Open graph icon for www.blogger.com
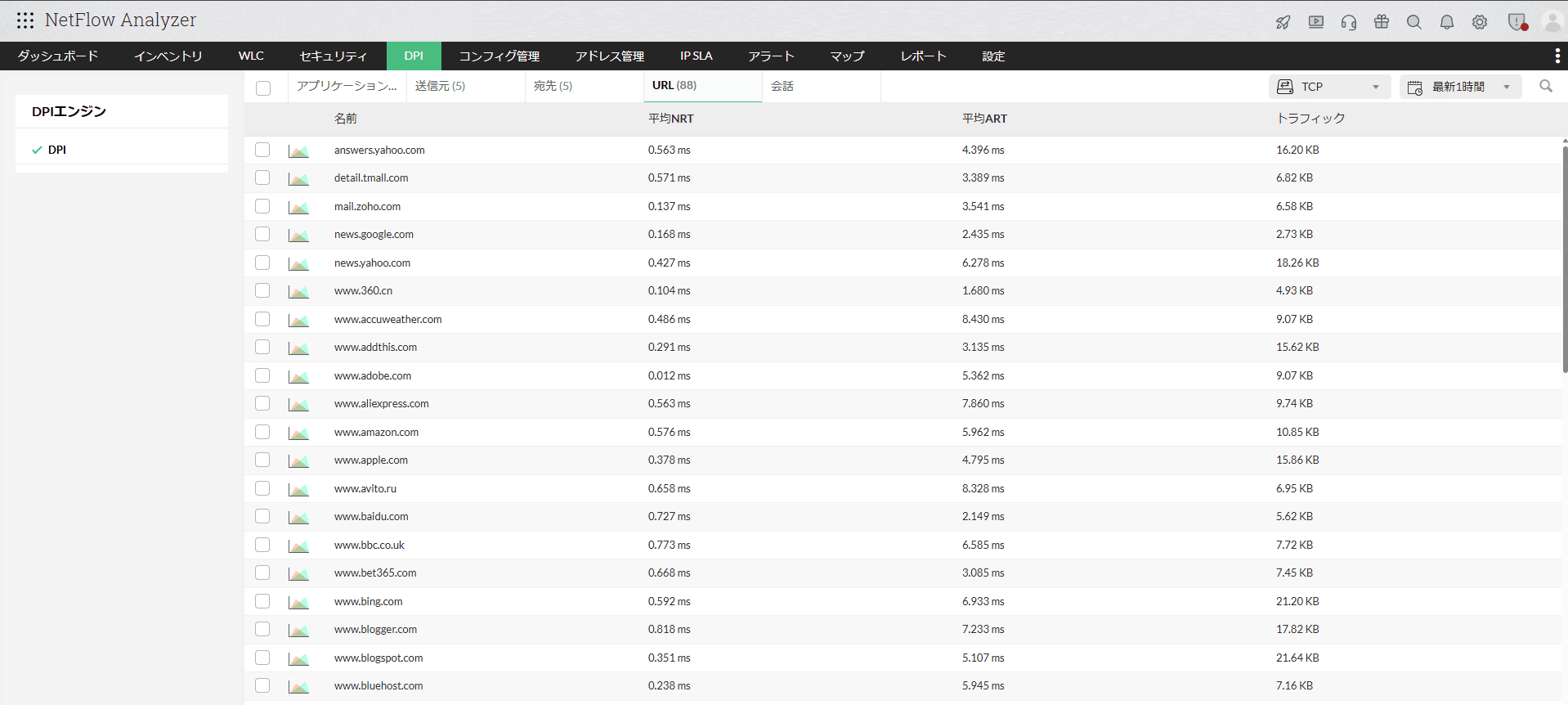This screenshot has height=705, width=1568. [298, 631]
